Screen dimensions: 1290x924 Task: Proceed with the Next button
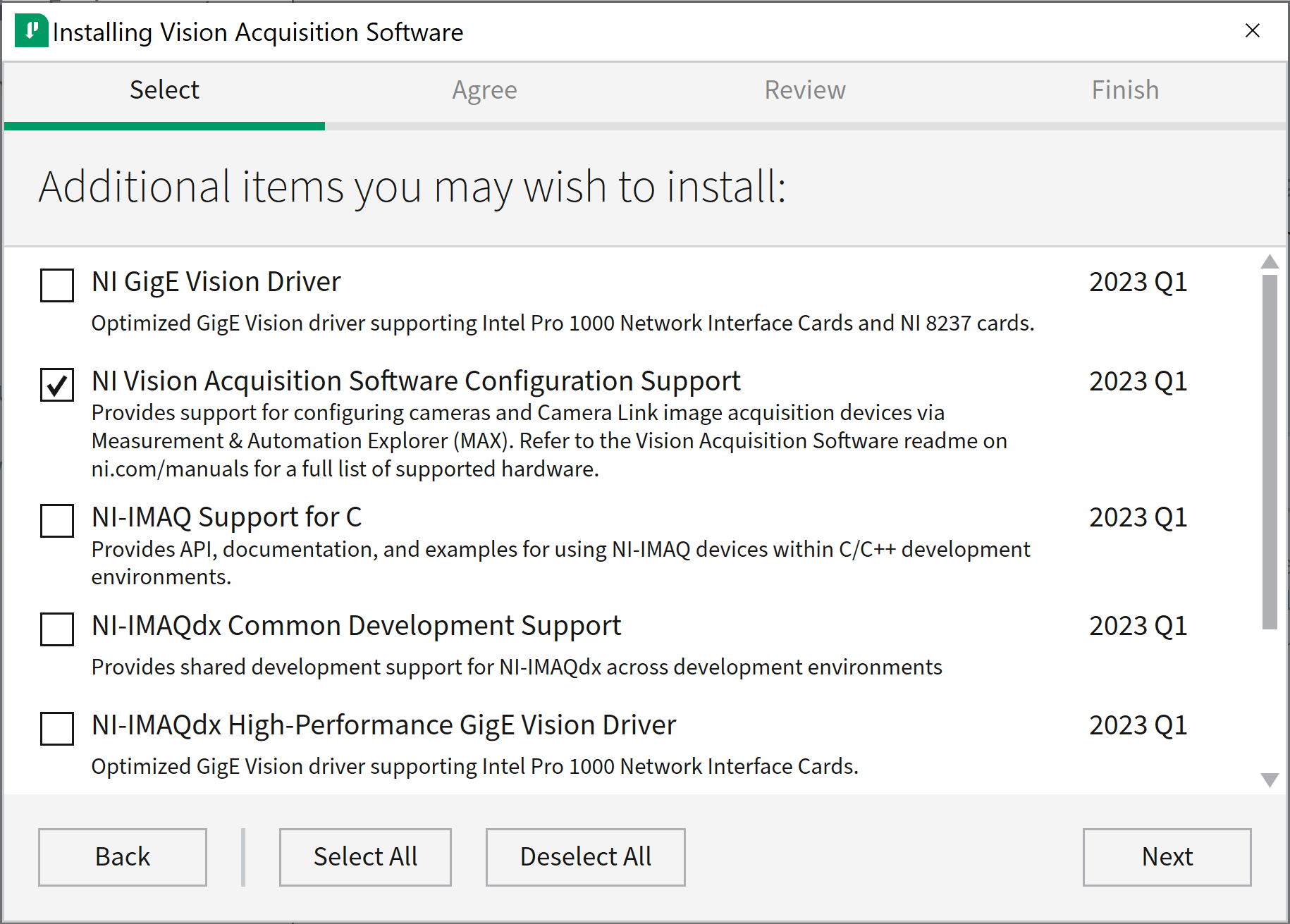(x=1167, y=857)
